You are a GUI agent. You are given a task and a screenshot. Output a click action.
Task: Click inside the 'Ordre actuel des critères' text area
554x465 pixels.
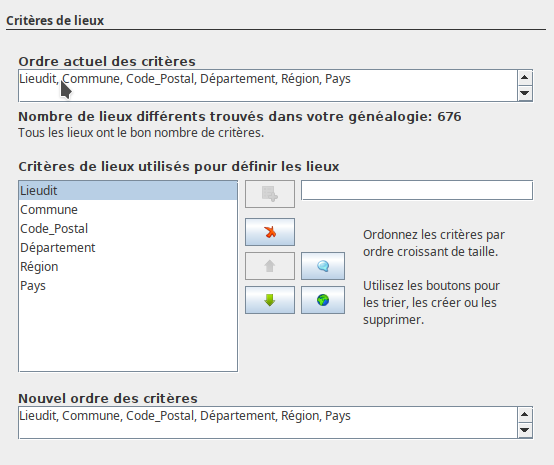point(268,86)
